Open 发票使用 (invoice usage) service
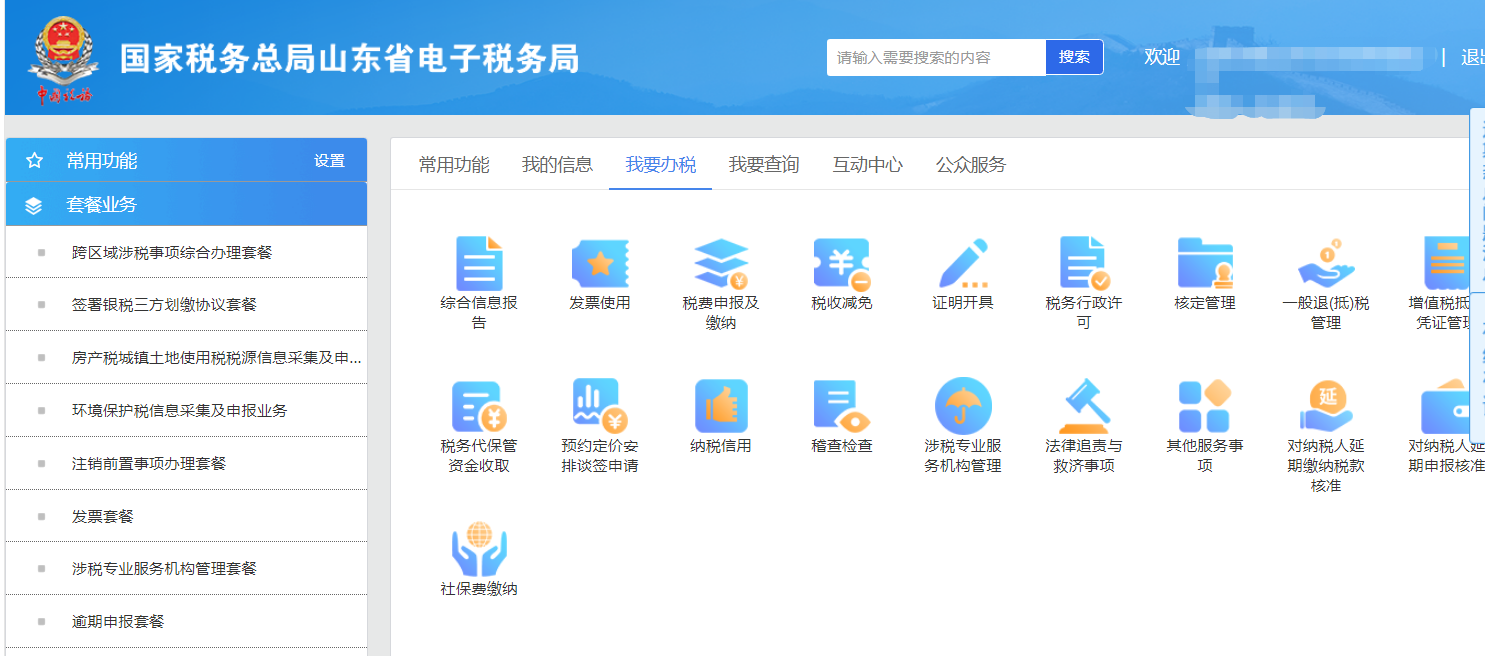 (x=600, y=266)
